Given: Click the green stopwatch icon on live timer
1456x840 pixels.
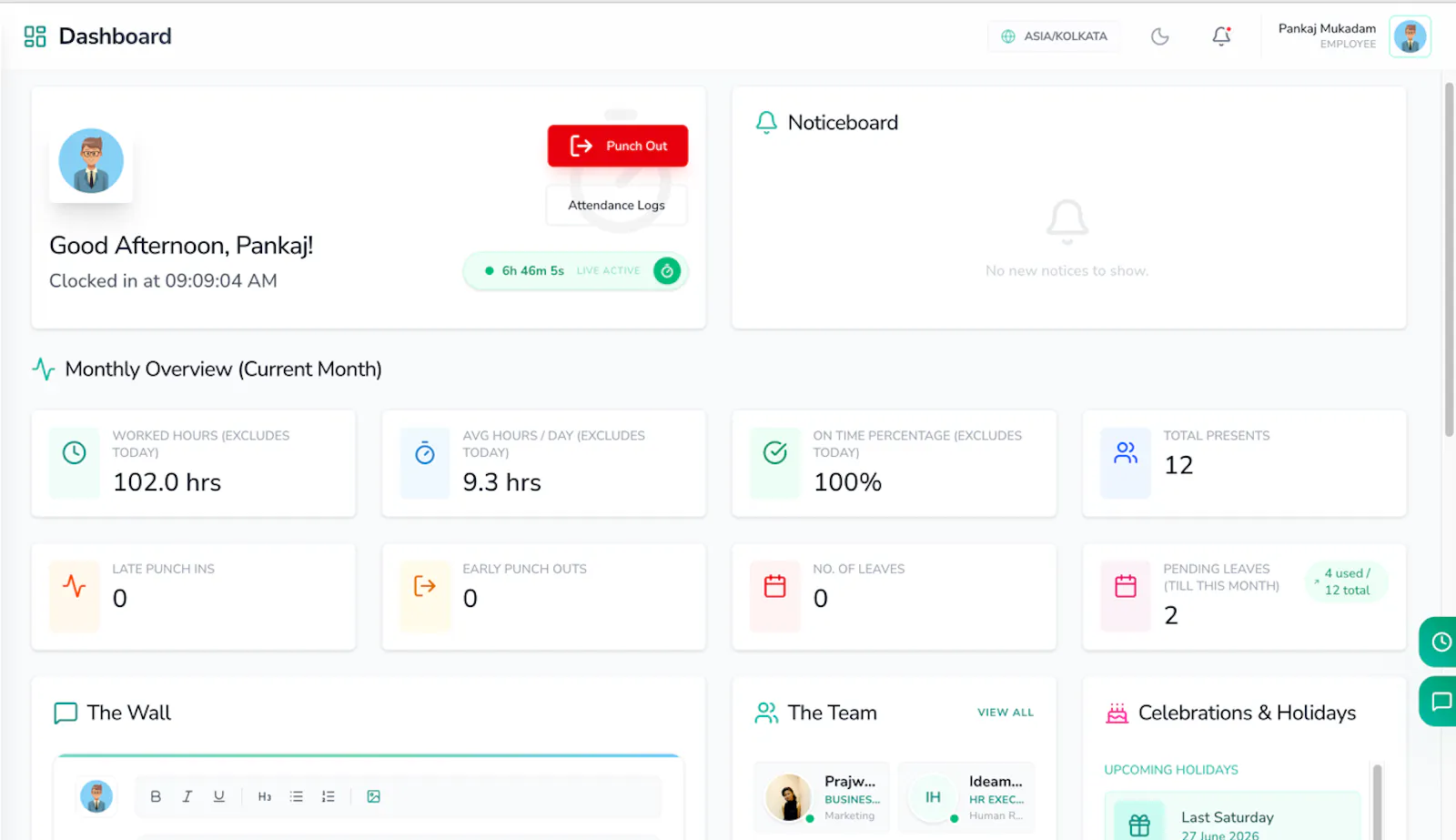Looking at the screenshot, I should (x=667, y=270).
